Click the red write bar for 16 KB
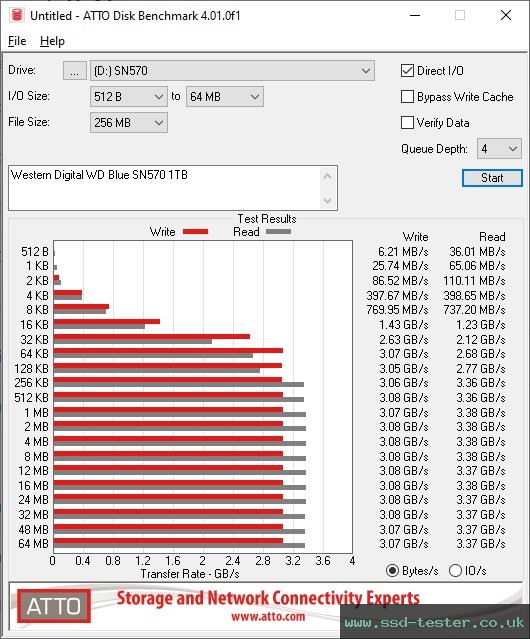The width and height of the screenshot is (530, 639). (x=107, y=322)
